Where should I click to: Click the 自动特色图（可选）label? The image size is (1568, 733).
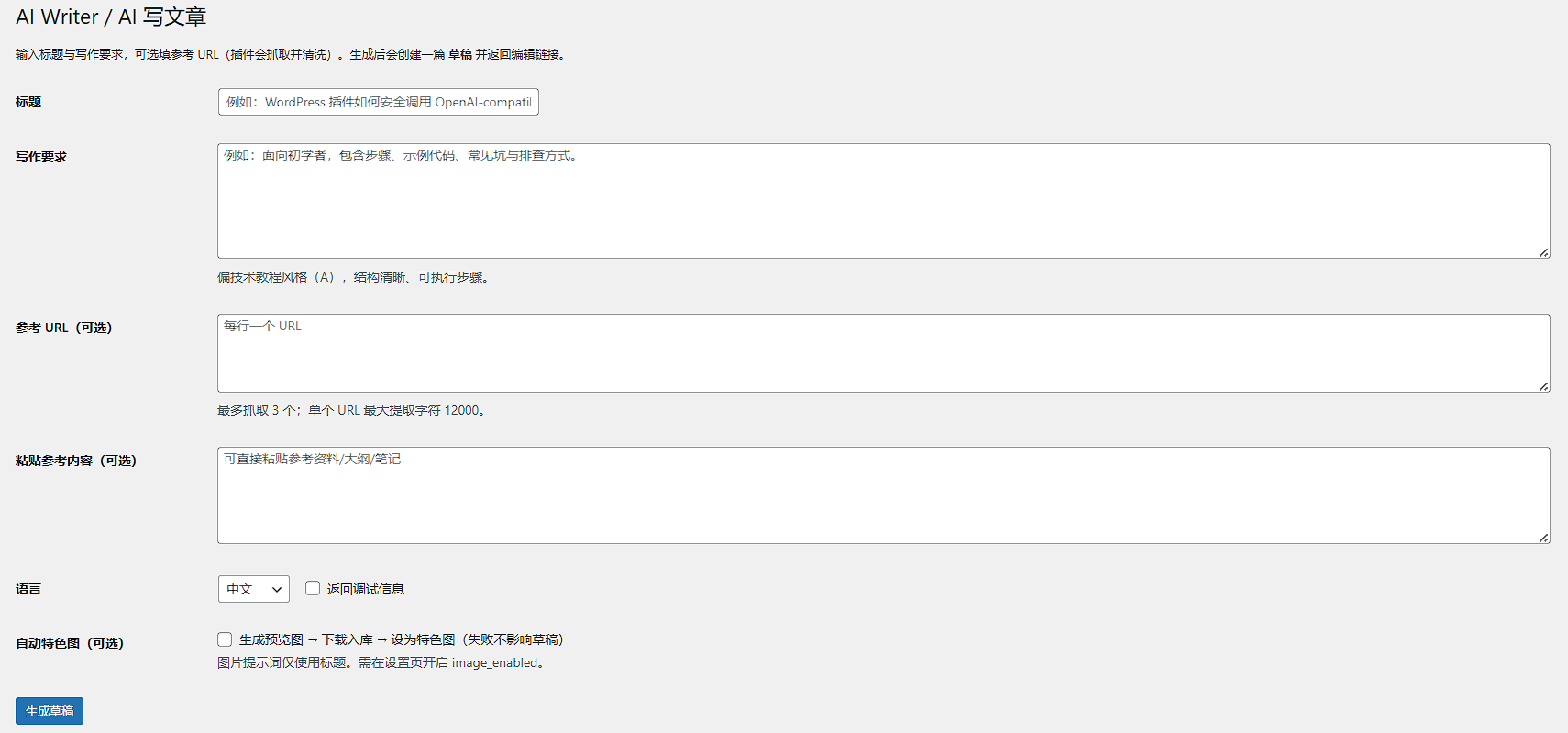[70, 643]
